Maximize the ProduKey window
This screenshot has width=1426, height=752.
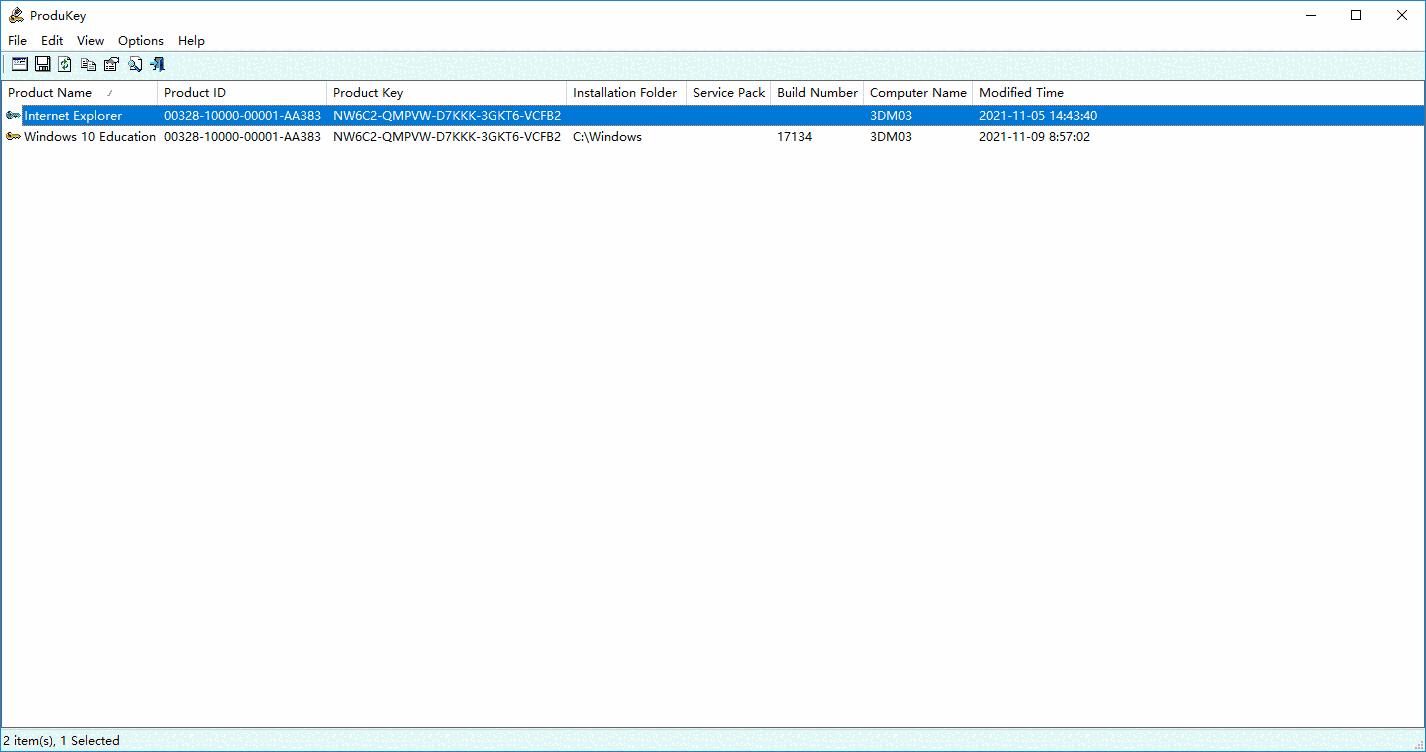pyautogui.click(x=1356, y=15)
